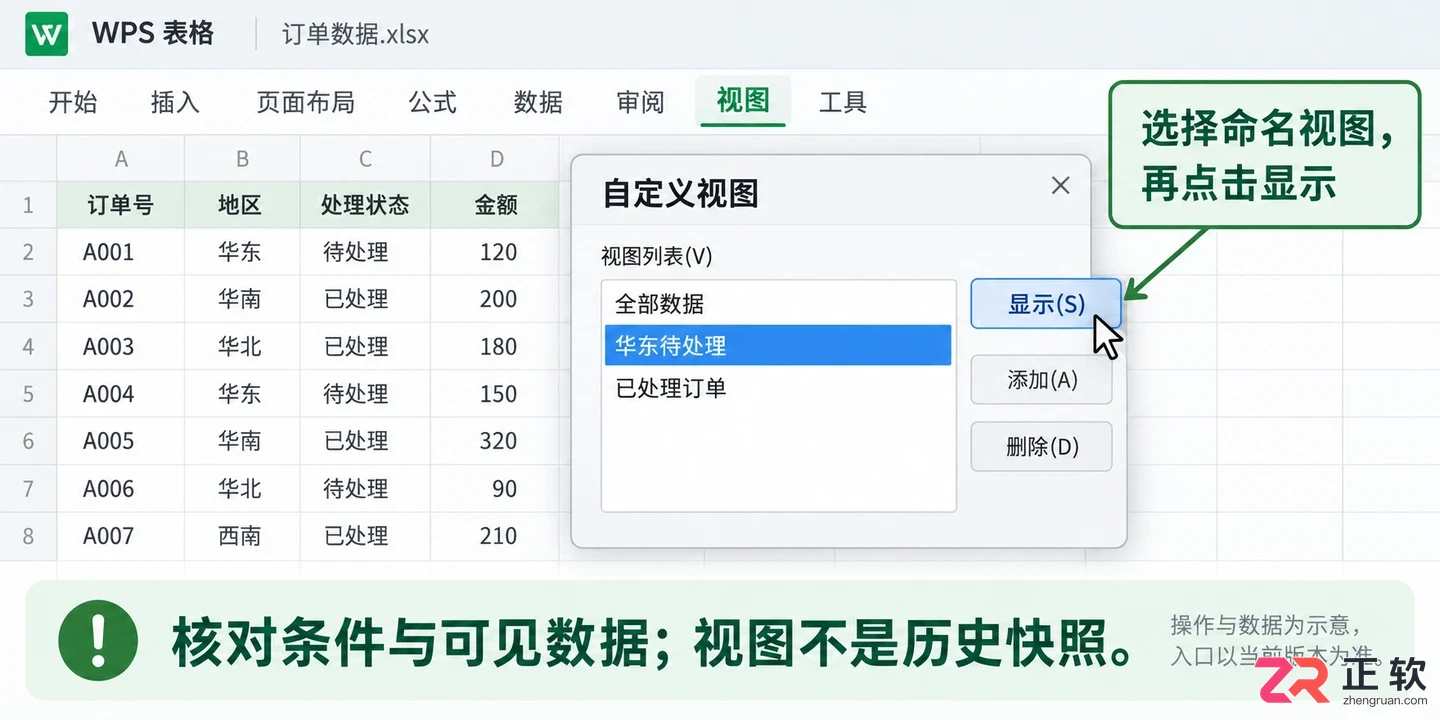
Task: Select column C header
Action: [365, 158]
